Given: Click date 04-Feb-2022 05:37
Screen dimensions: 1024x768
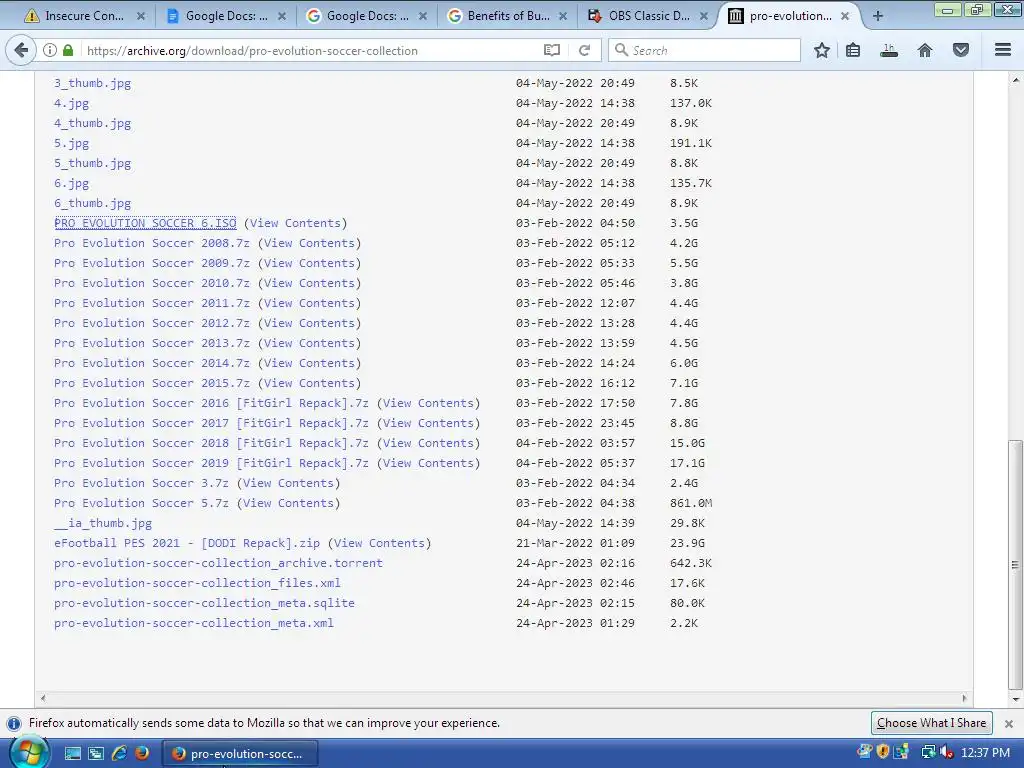Looking at the screenshot, I should [575, 463].
